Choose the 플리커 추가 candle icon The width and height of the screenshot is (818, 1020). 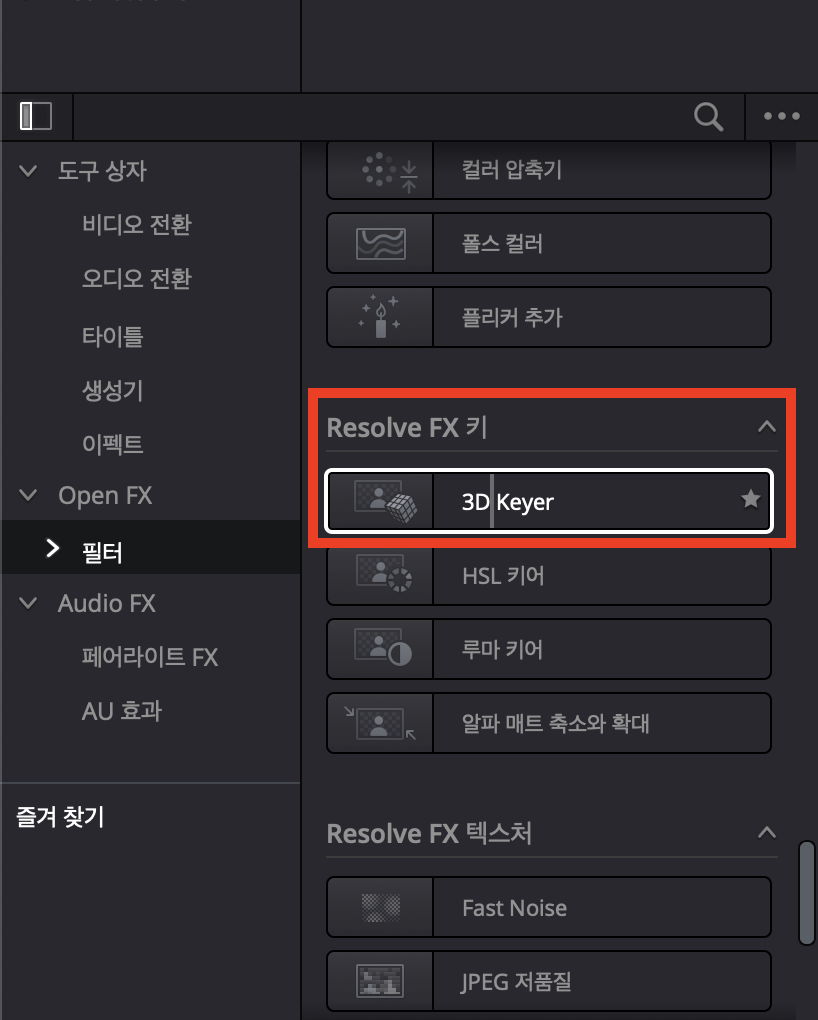(380, 317)
